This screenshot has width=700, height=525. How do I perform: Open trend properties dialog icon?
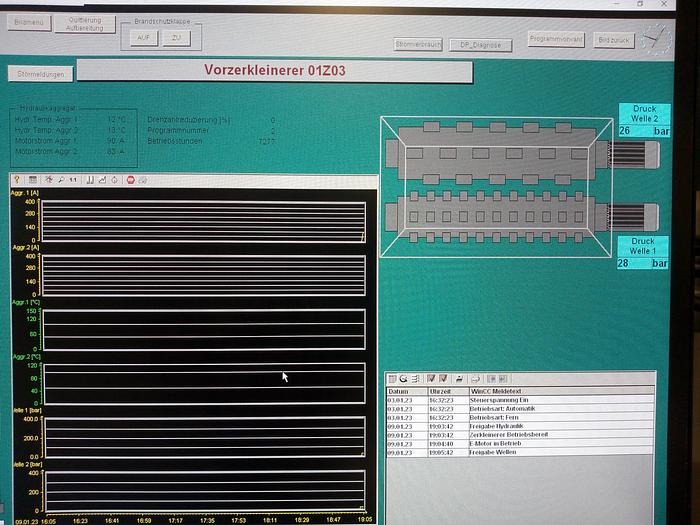tap(32, 180)
